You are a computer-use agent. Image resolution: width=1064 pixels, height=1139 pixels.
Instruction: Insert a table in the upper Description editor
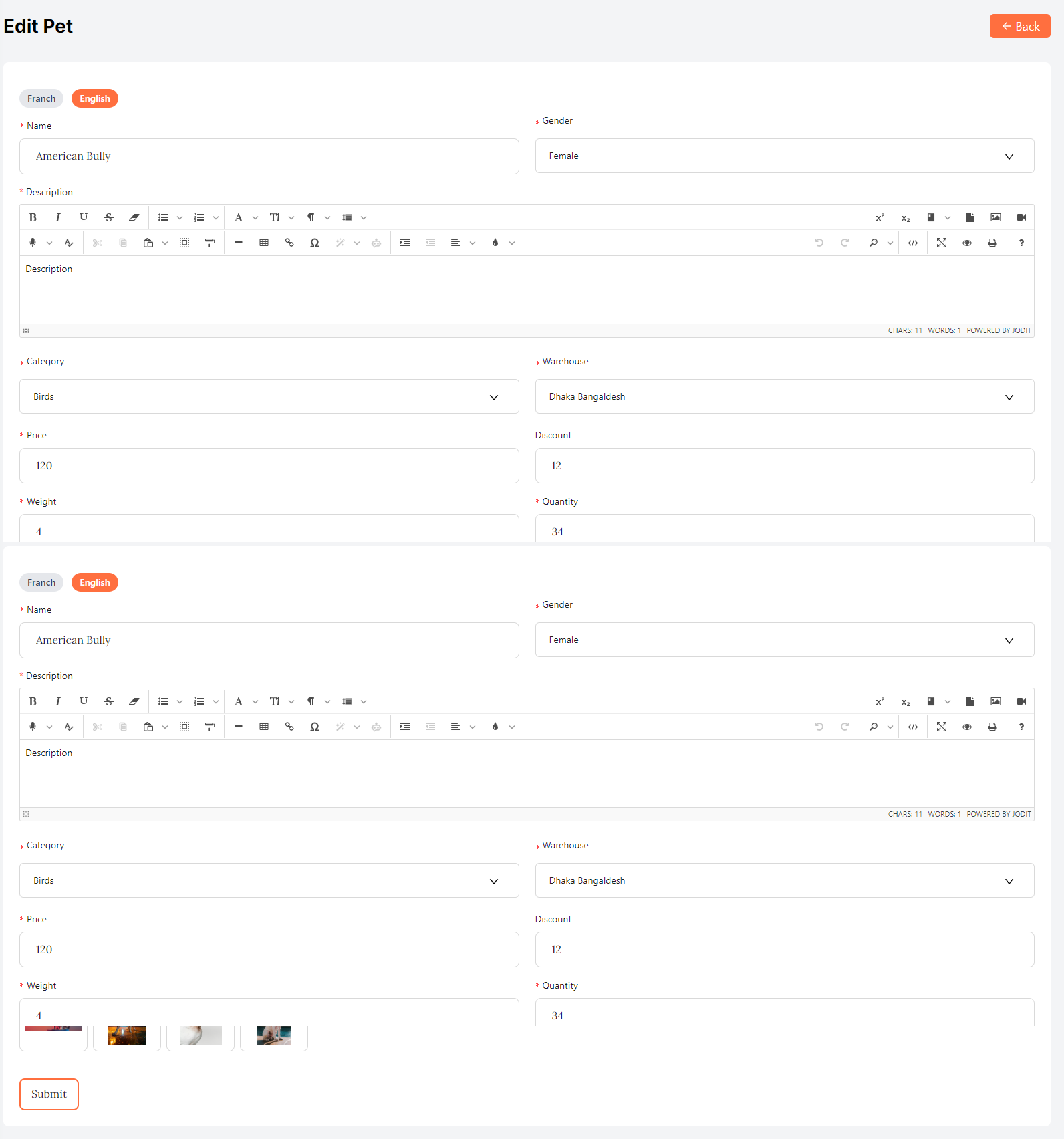[264, 243]
